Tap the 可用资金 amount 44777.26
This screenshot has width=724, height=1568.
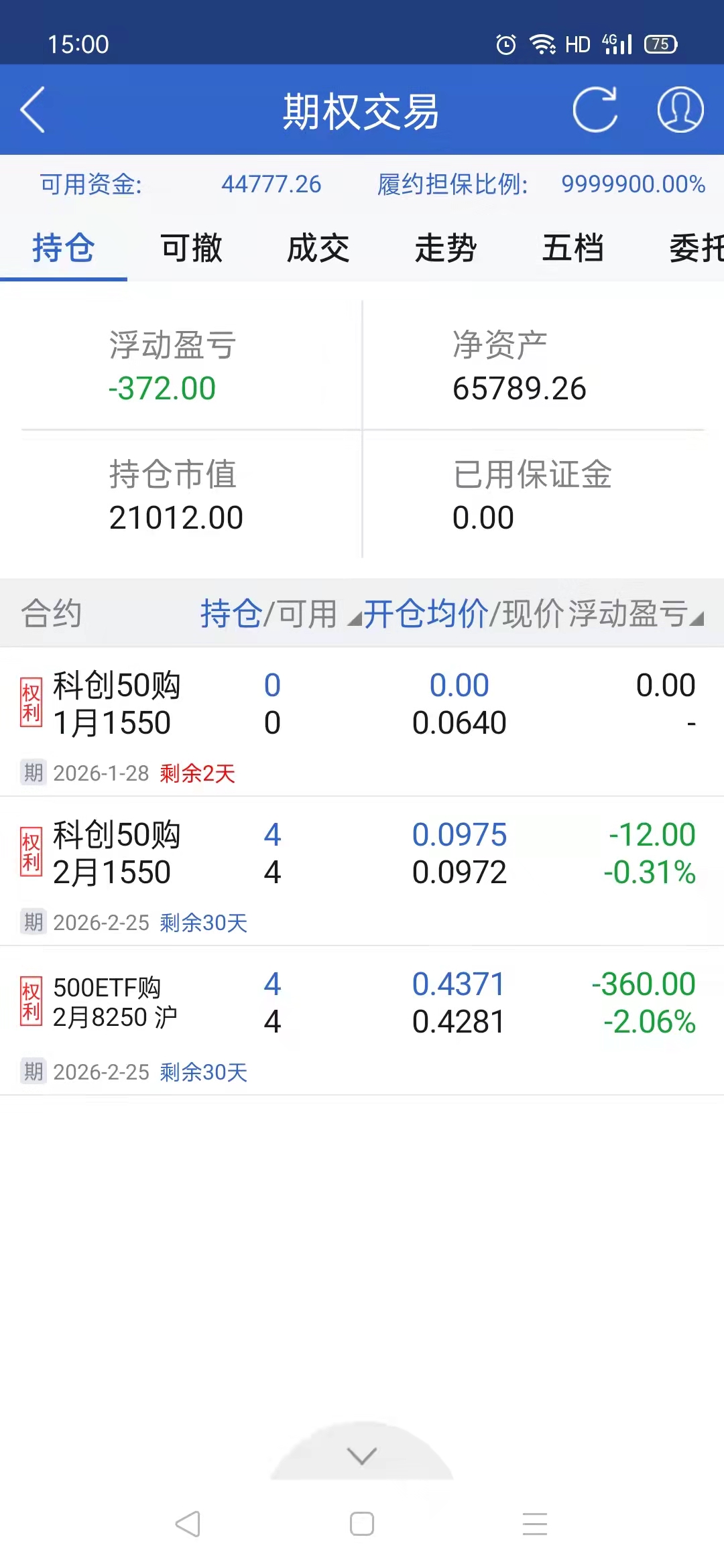point(271,184)
